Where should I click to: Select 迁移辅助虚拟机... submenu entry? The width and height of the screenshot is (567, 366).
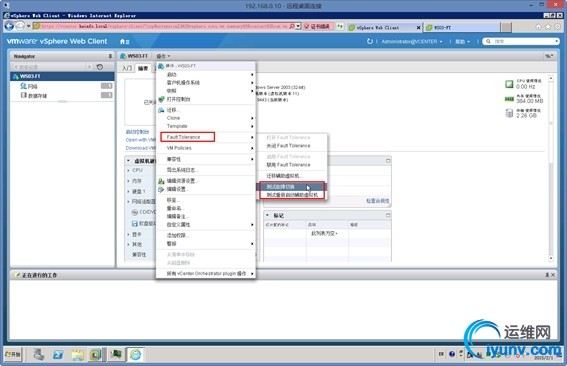292,176
